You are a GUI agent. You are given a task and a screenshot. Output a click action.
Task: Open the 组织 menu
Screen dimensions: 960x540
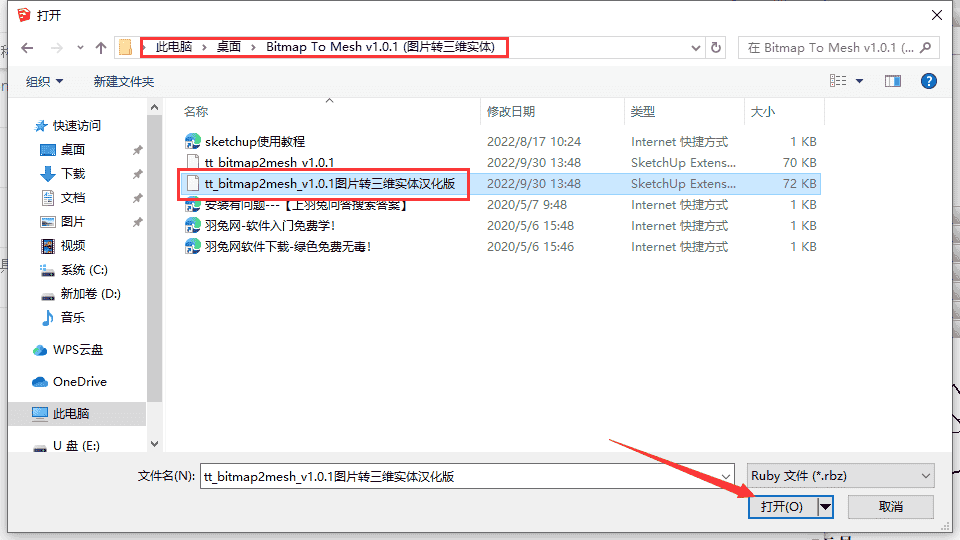44,81
